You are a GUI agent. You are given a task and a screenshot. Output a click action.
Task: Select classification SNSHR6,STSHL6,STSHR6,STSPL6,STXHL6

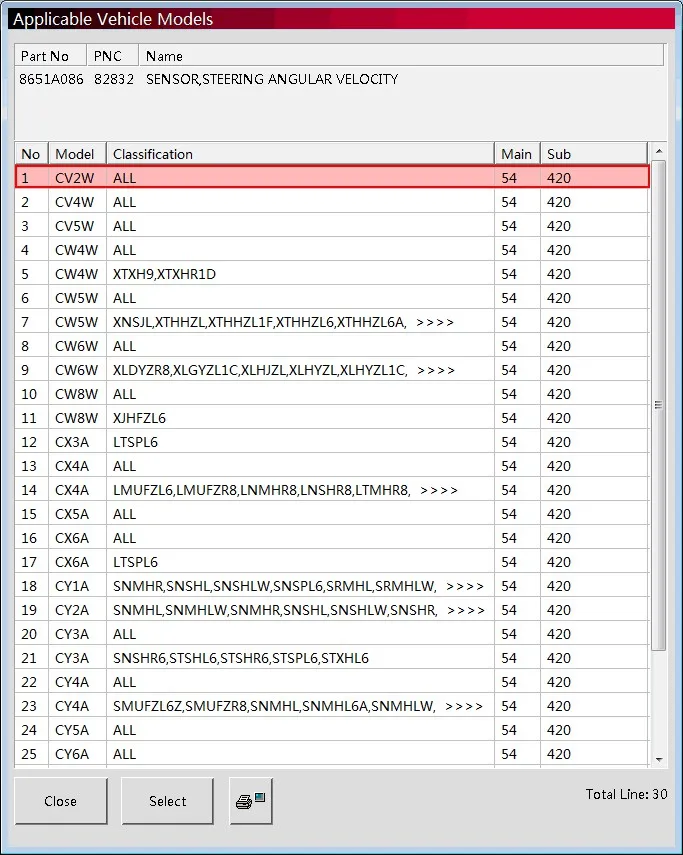pyautogui.click(x=241, y=658)
